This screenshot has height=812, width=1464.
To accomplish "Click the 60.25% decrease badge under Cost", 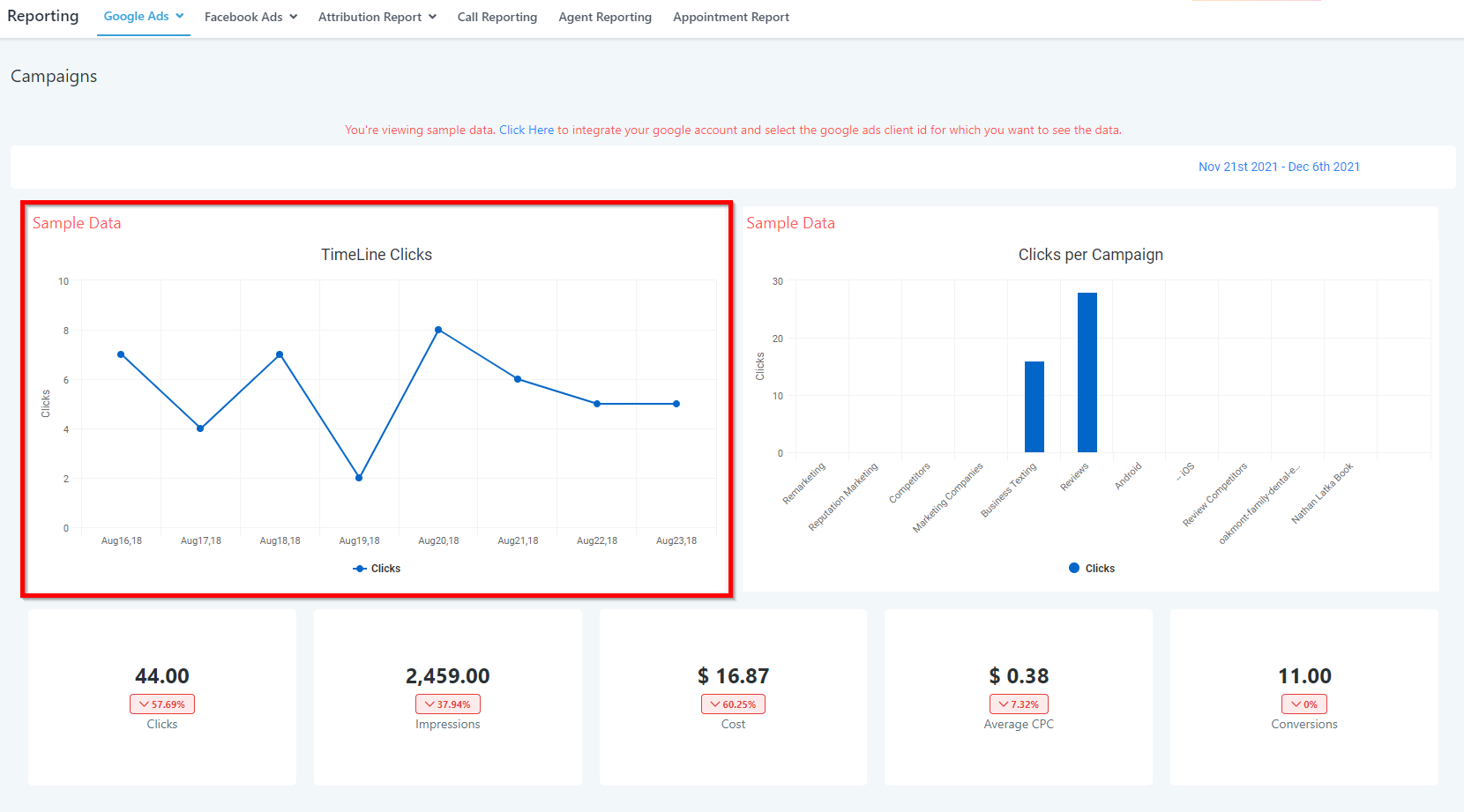I will 733,704.
